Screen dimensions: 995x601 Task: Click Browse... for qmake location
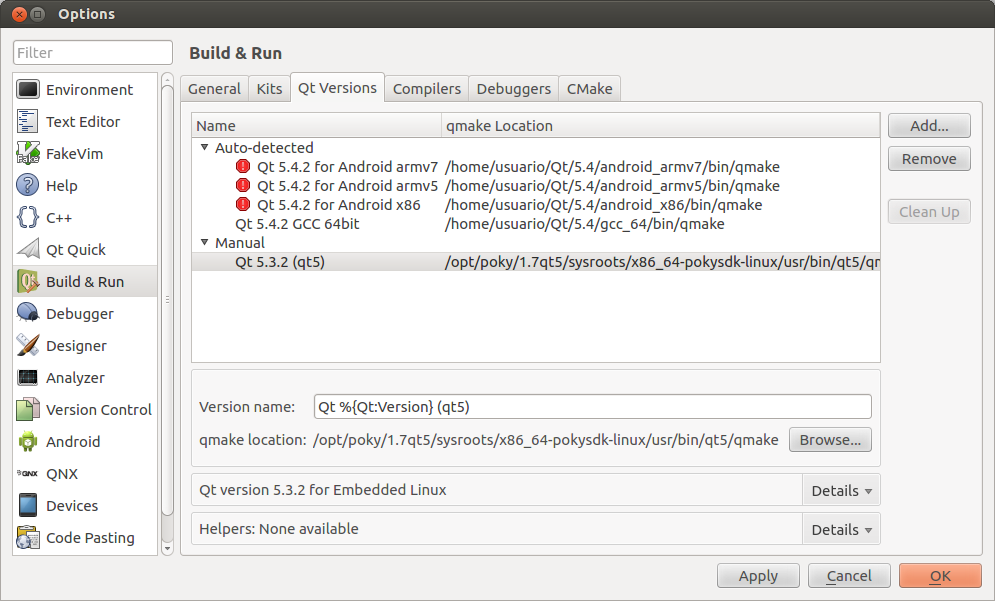[830, 440]
